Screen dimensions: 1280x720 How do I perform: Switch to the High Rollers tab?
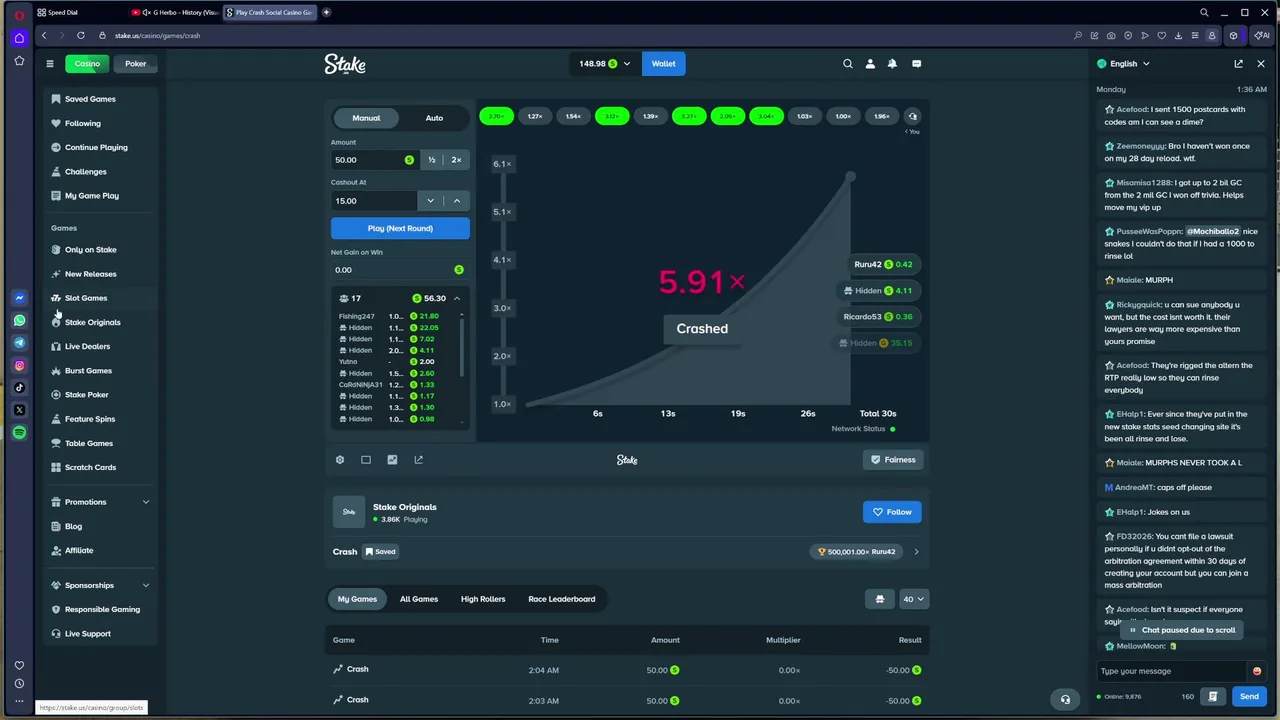pos(483,599)
